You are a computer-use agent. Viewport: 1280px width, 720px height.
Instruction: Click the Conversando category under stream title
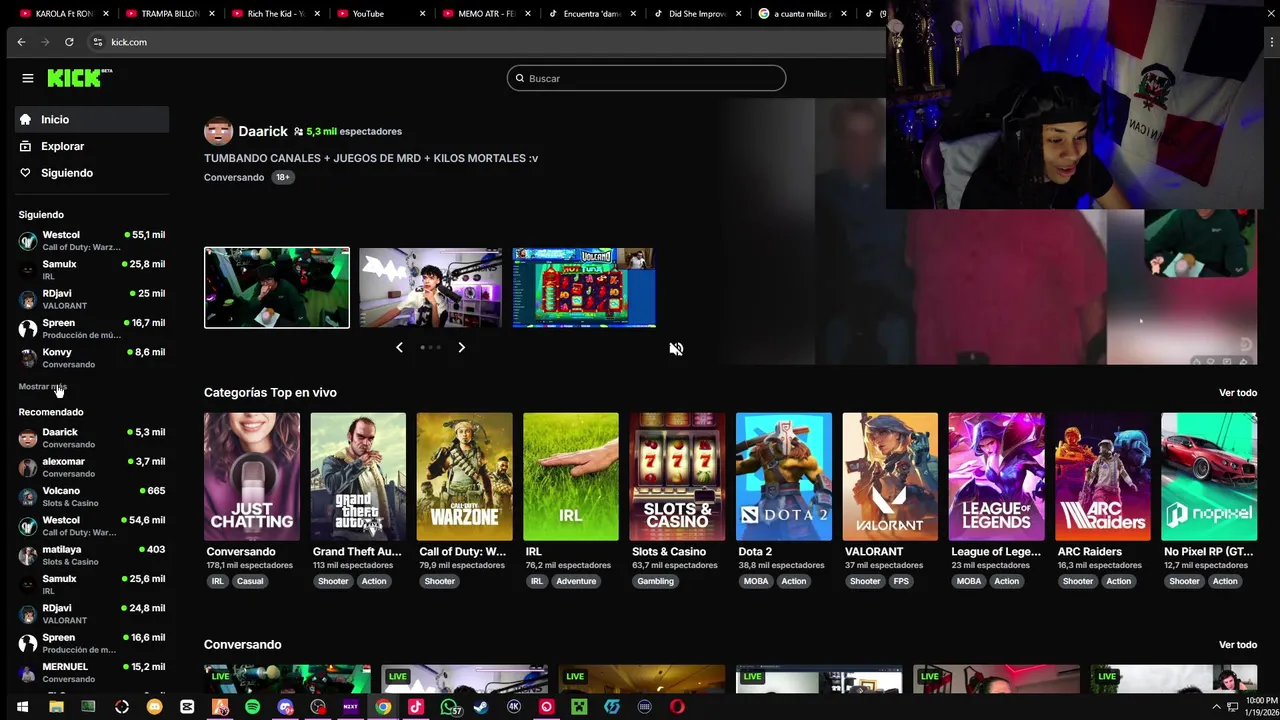pyautogui.click(x=234, y=177)
